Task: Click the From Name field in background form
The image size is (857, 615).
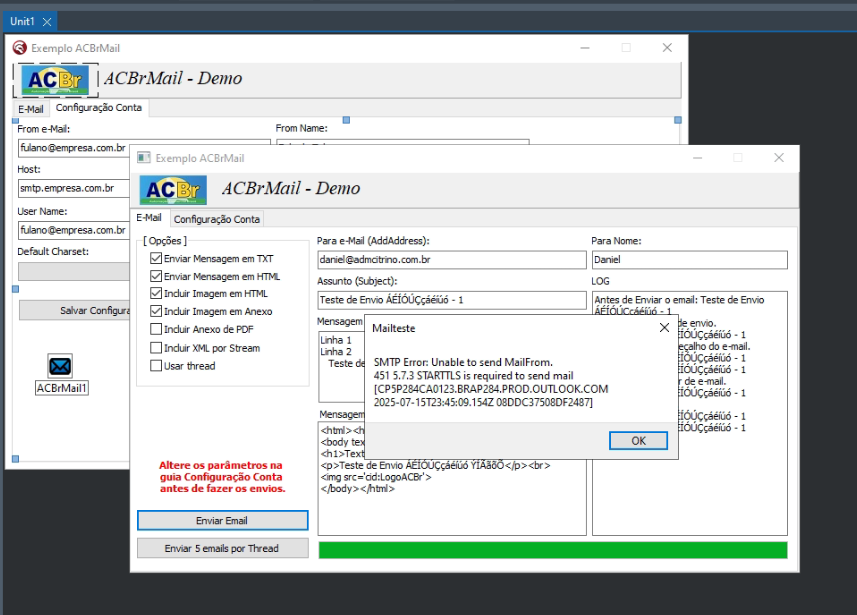Action: pos(403,142)
